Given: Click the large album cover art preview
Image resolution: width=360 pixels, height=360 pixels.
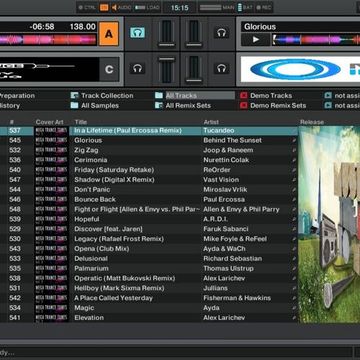Looking at the screenshot, I should (329, 225).
